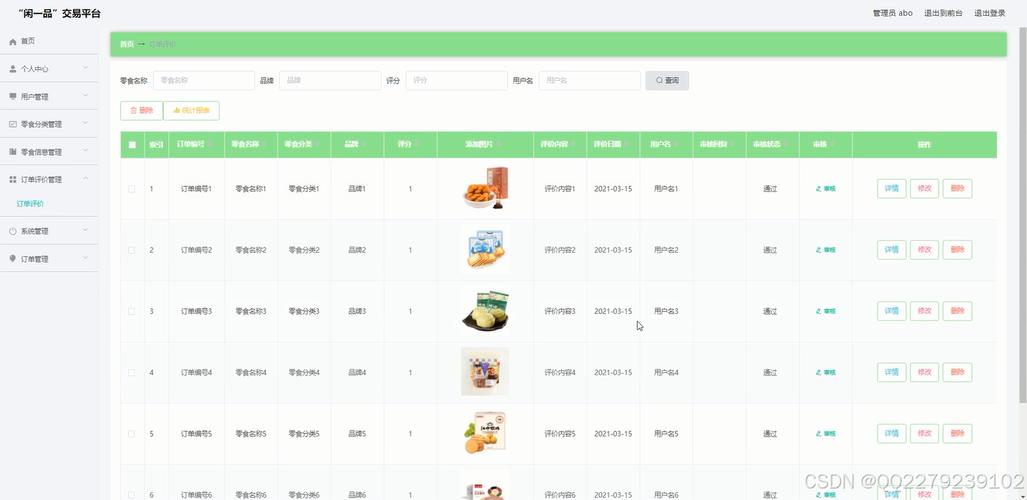Screen dimensions: 1027x500
Task: Focus the 零食名称 search field
Action: (x=204, y=81)
